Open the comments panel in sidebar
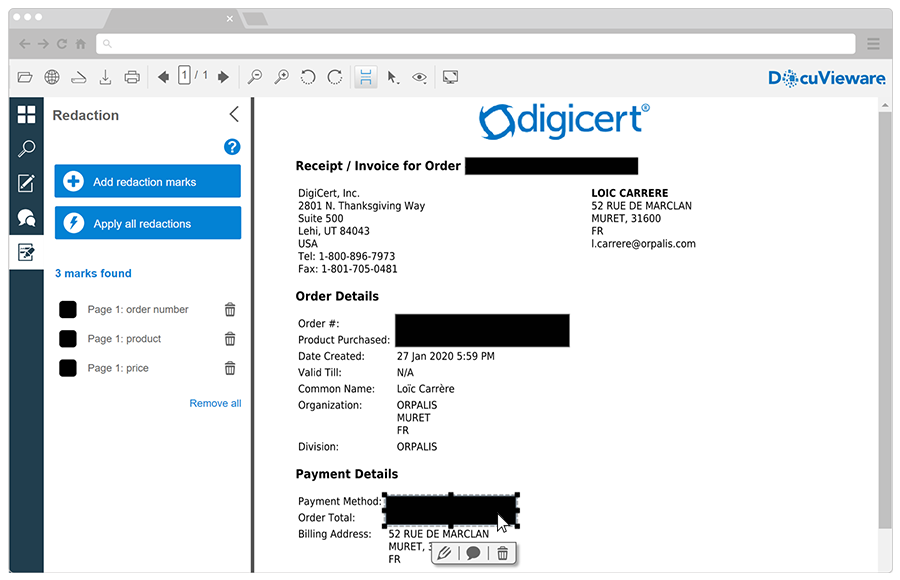 click(26, 218)
